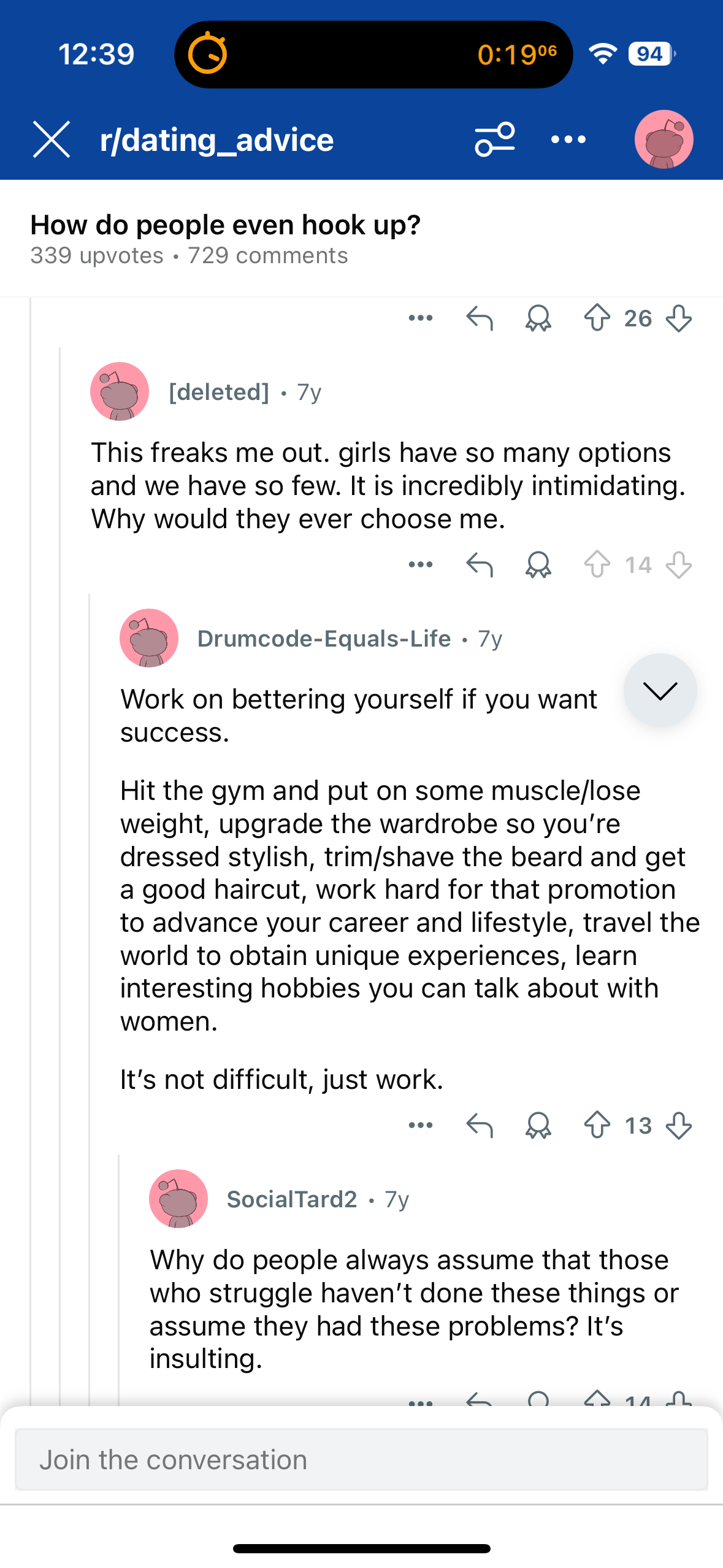Tap the timer icon in Dynamic Island
Screen dimensions: 723x1568
coord(207,54)
